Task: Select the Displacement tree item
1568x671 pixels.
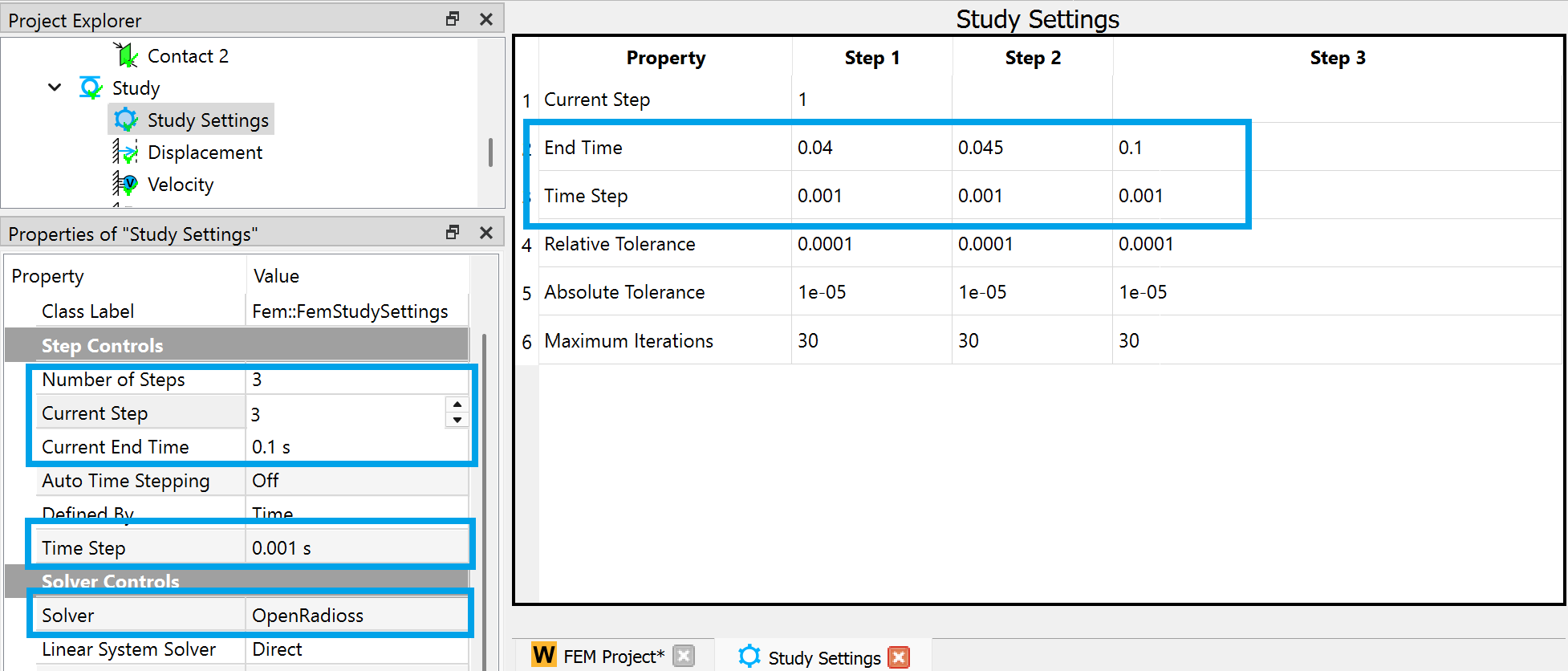Action: click(x=205, y=152)
